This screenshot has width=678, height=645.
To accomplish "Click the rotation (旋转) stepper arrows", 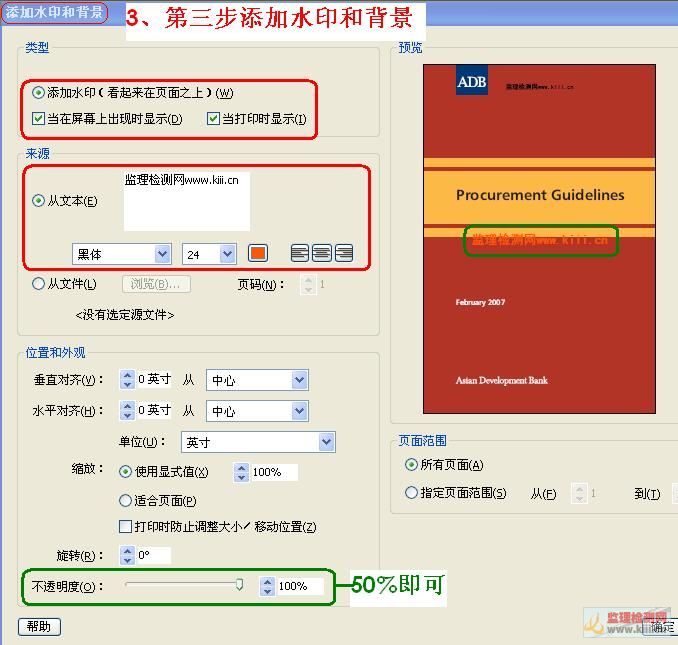I will pos(127,555).
